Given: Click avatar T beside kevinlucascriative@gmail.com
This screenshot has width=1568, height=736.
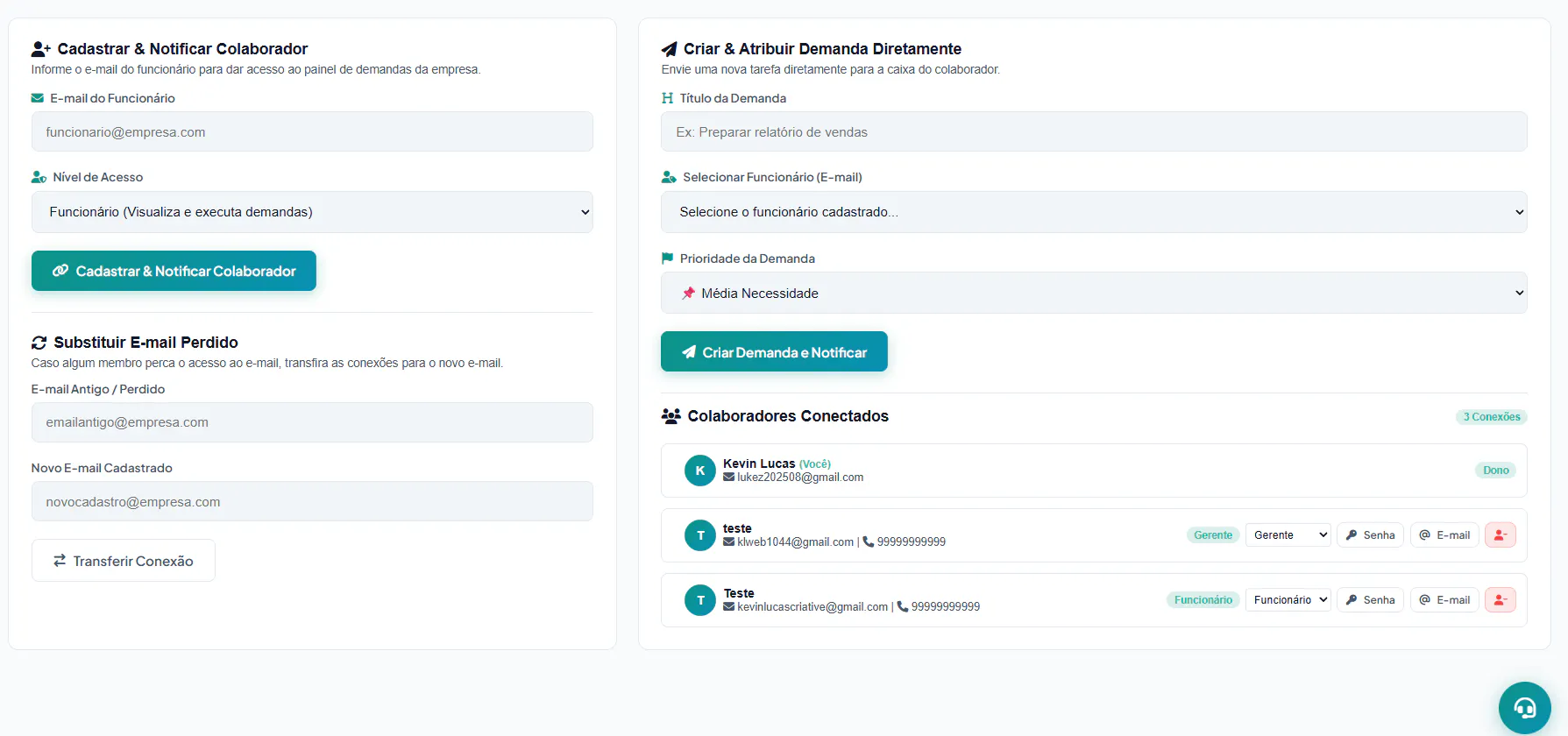Looking at the screenshot, I should click(700, 600).
